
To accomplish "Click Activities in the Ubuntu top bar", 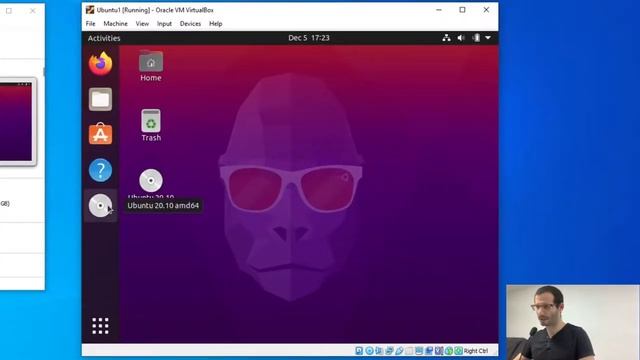I will coord(104,38).
